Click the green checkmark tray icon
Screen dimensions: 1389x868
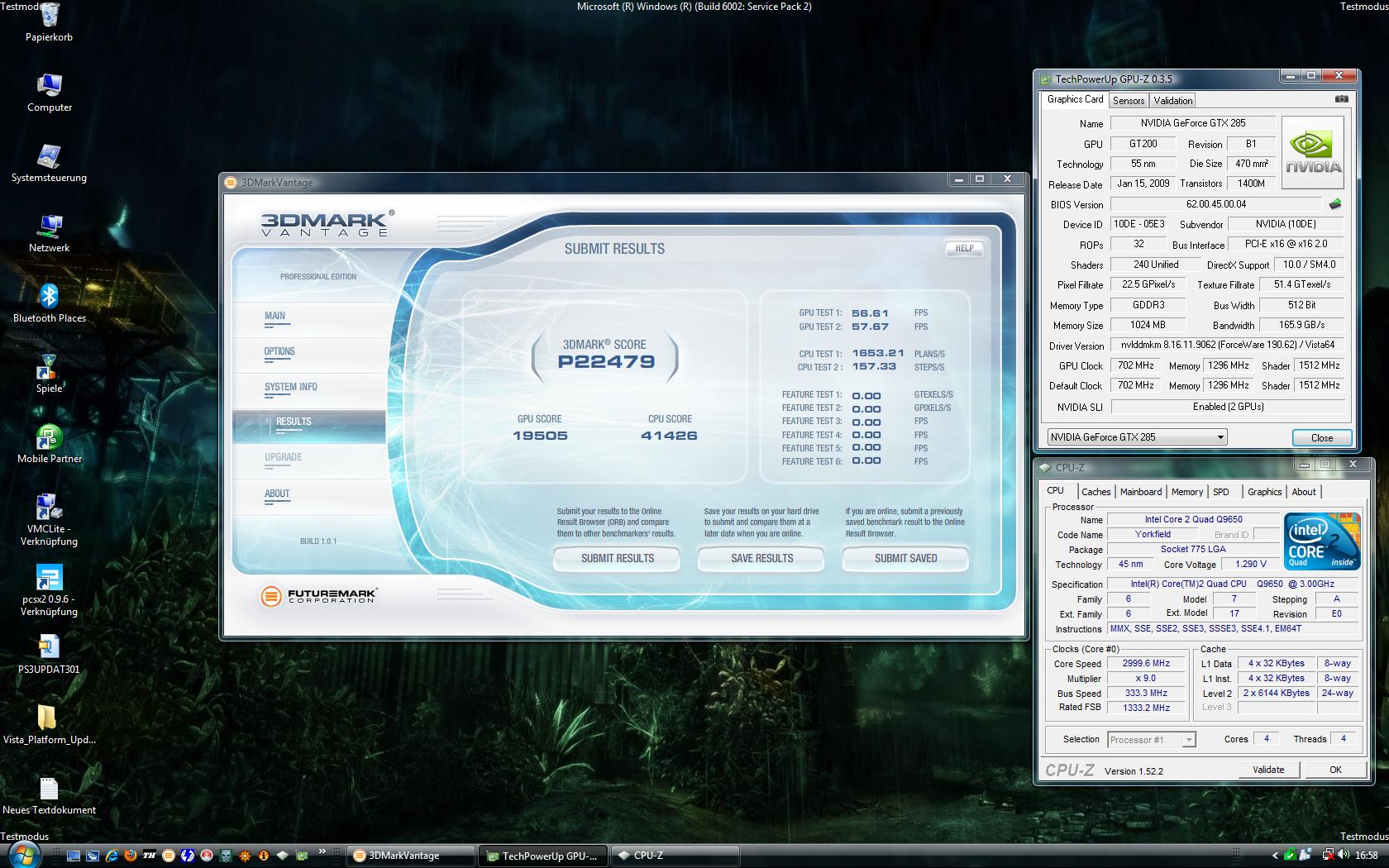(x=1290, y=856)
